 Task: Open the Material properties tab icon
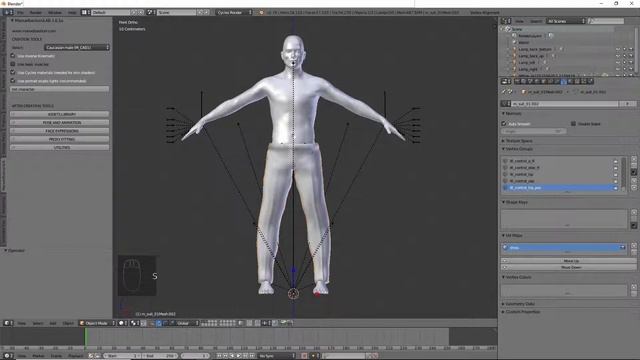click(x=570, y=81)
